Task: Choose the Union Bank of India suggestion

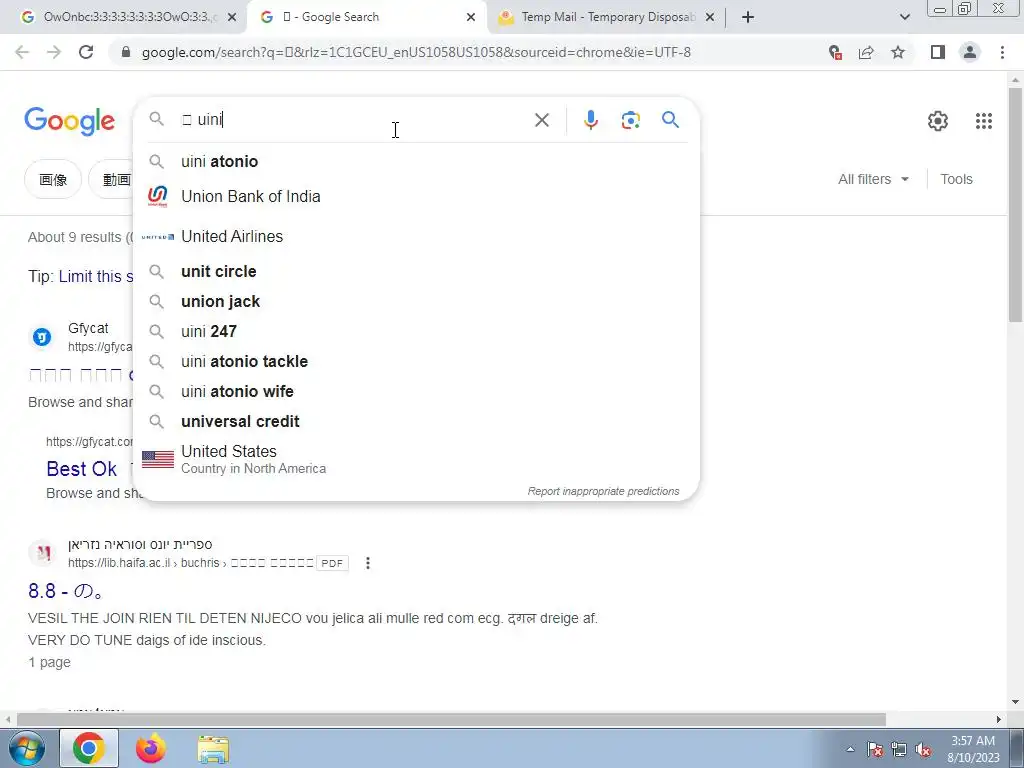Action: (416, 197)
